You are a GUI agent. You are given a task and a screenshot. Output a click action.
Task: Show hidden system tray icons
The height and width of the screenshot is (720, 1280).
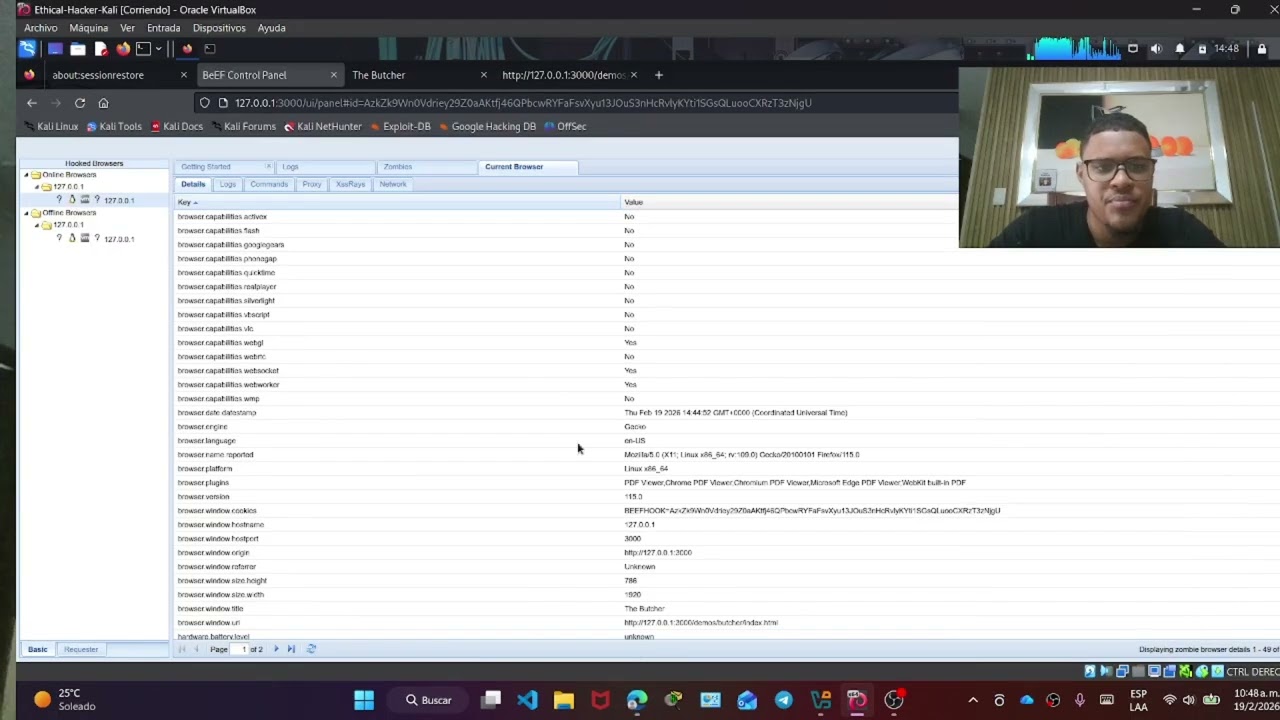point(973,700)
